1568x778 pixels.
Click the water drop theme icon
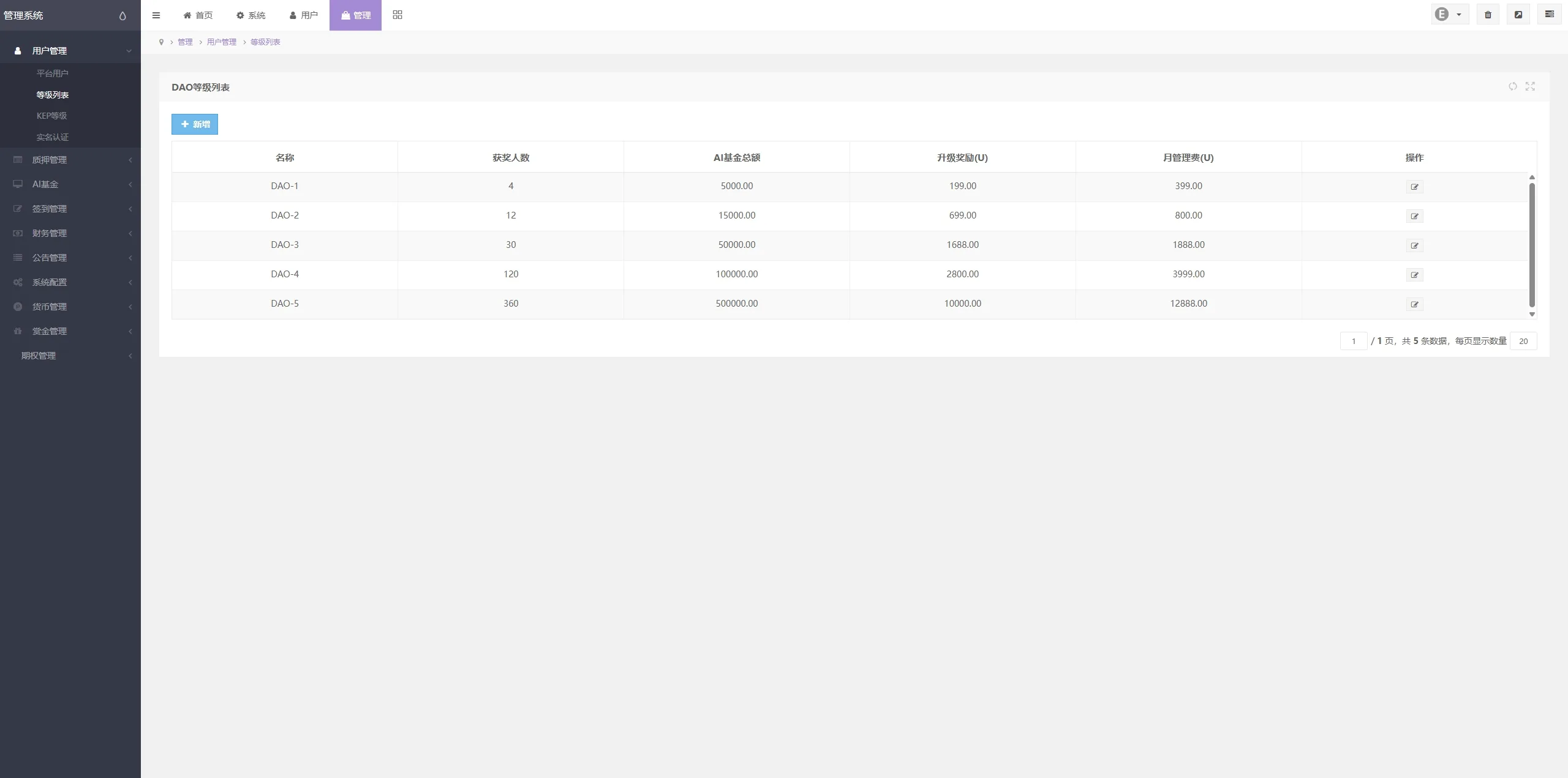123,16
